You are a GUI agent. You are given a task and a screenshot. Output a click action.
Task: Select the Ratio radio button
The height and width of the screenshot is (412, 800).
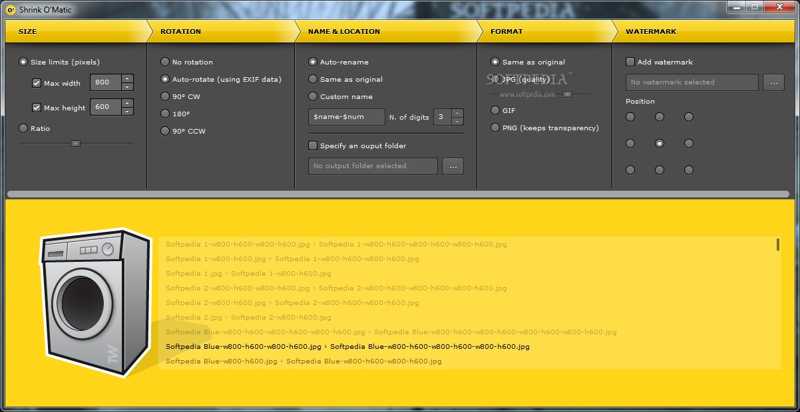pos(23,128)
